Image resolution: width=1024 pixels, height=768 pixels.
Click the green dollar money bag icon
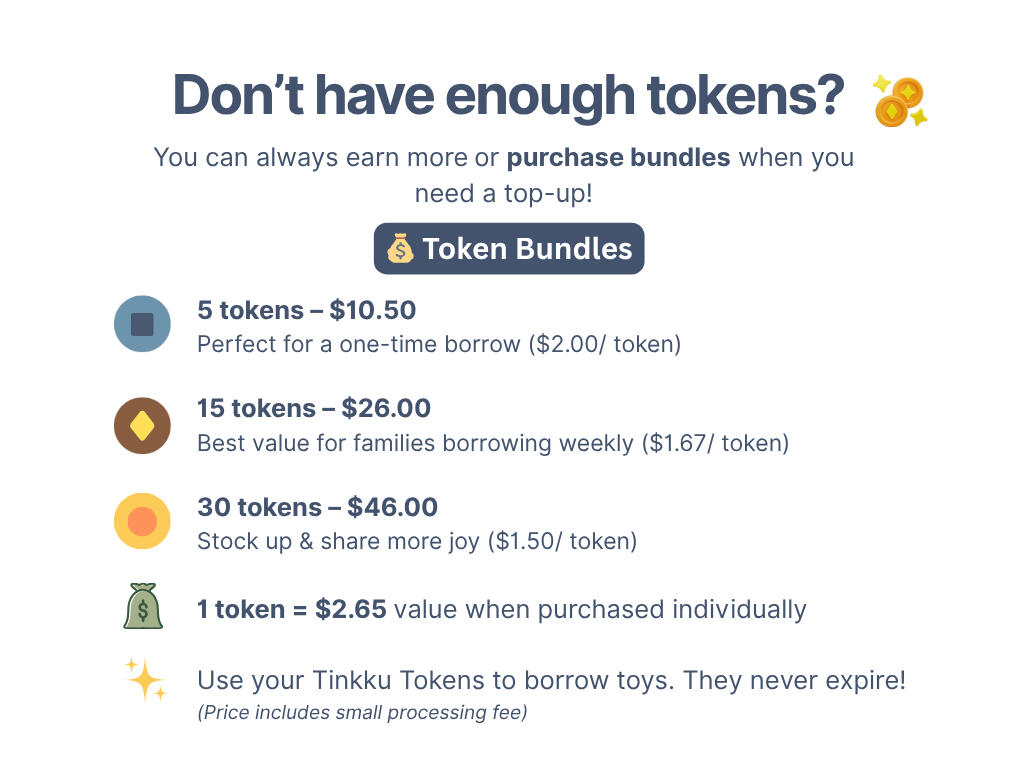143,607
